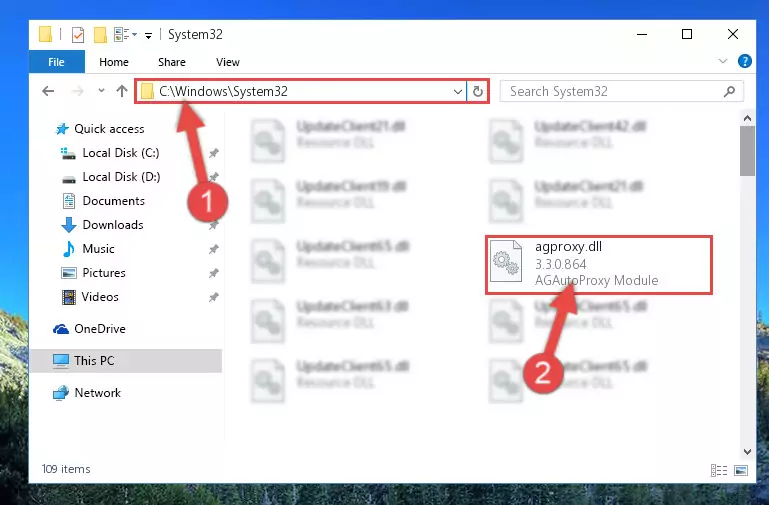Click the Forward navigation arrow
This screenshot has height=505, width=769.
[x=77, y=91]
